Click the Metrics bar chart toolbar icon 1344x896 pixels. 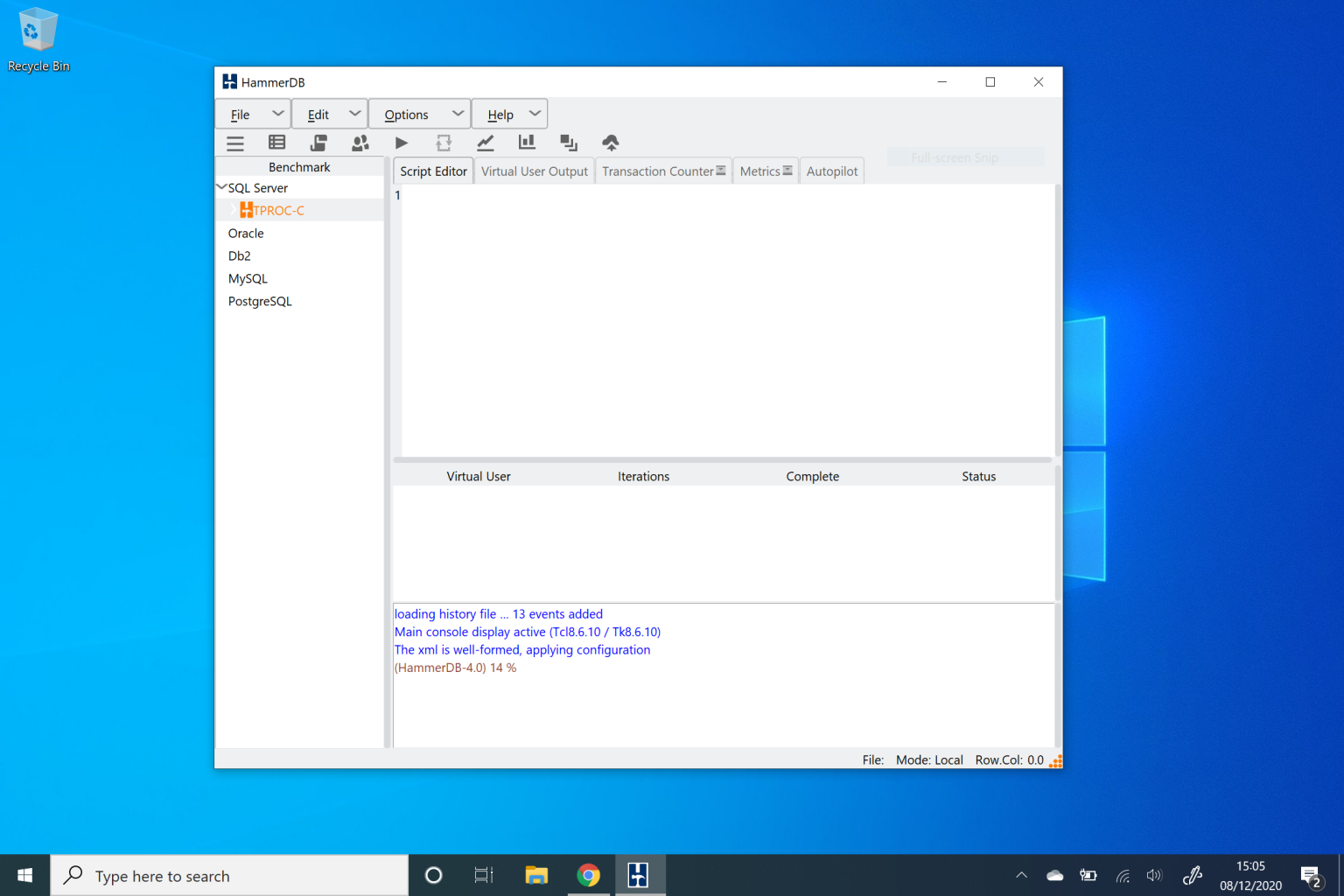click(x=527, y=143)
